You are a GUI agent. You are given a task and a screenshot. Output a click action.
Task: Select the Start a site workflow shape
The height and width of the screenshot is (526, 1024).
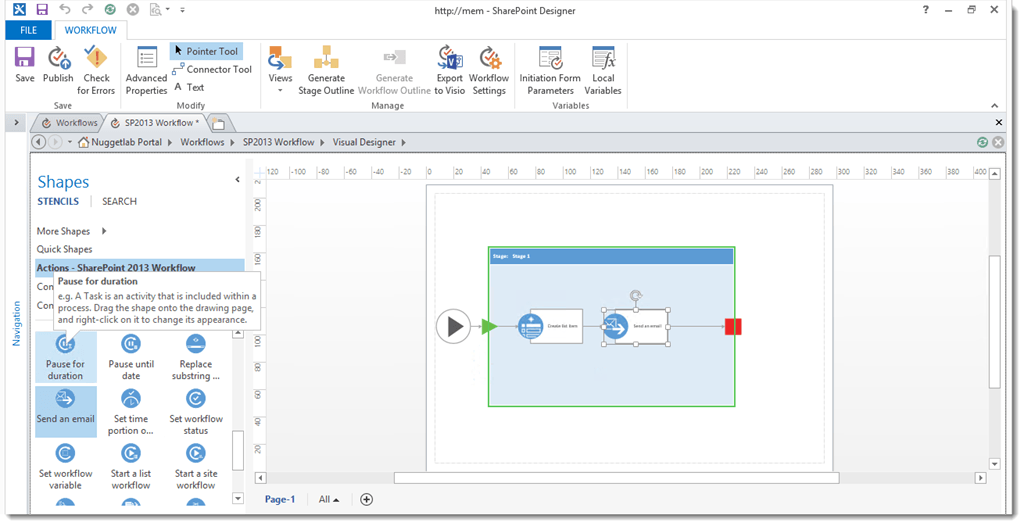(196, 467)
